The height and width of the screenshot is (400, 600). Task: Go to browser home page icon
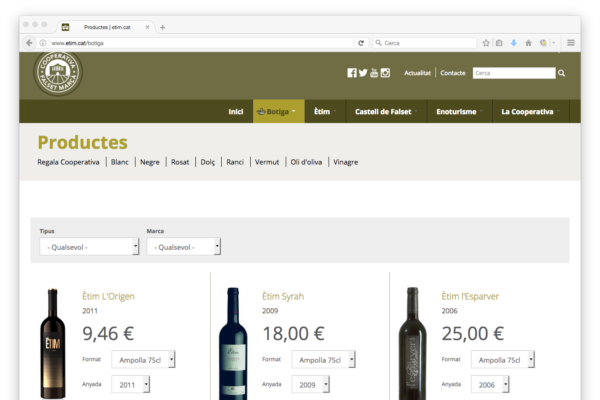point(528,43)
